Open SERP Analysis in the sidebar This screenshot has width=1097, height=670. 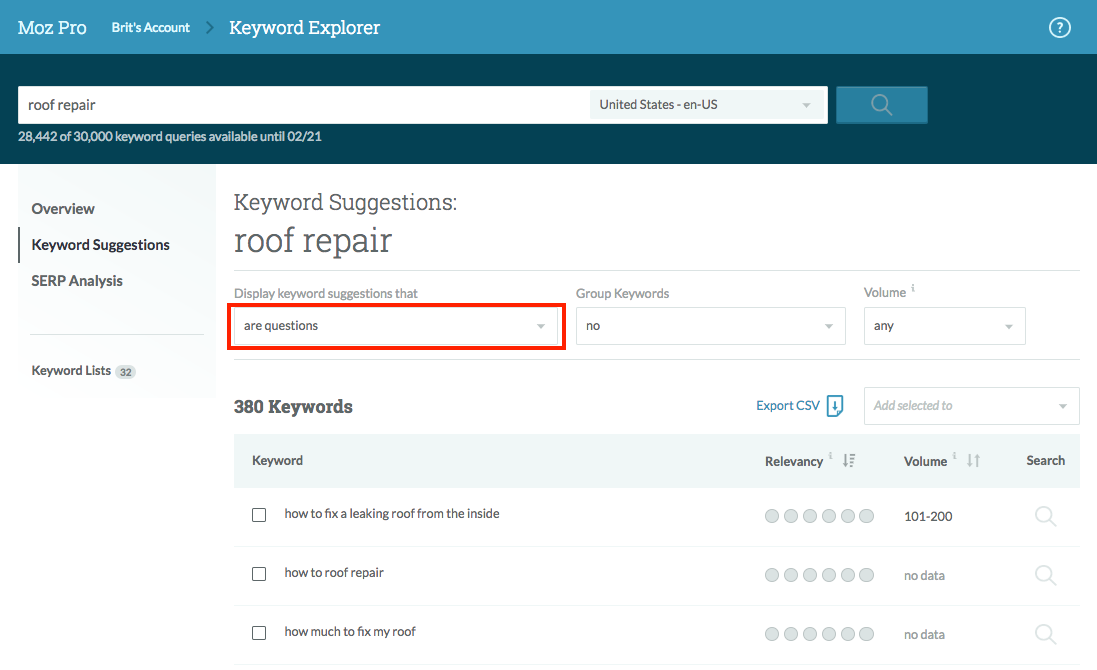[x=77, y=281]
